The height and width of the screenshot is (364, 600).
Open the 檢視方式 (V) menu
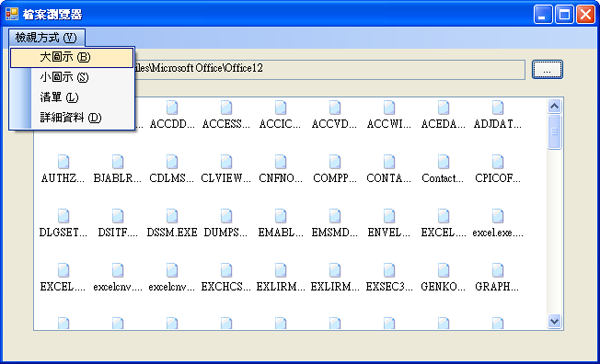[x=46, y=38]
